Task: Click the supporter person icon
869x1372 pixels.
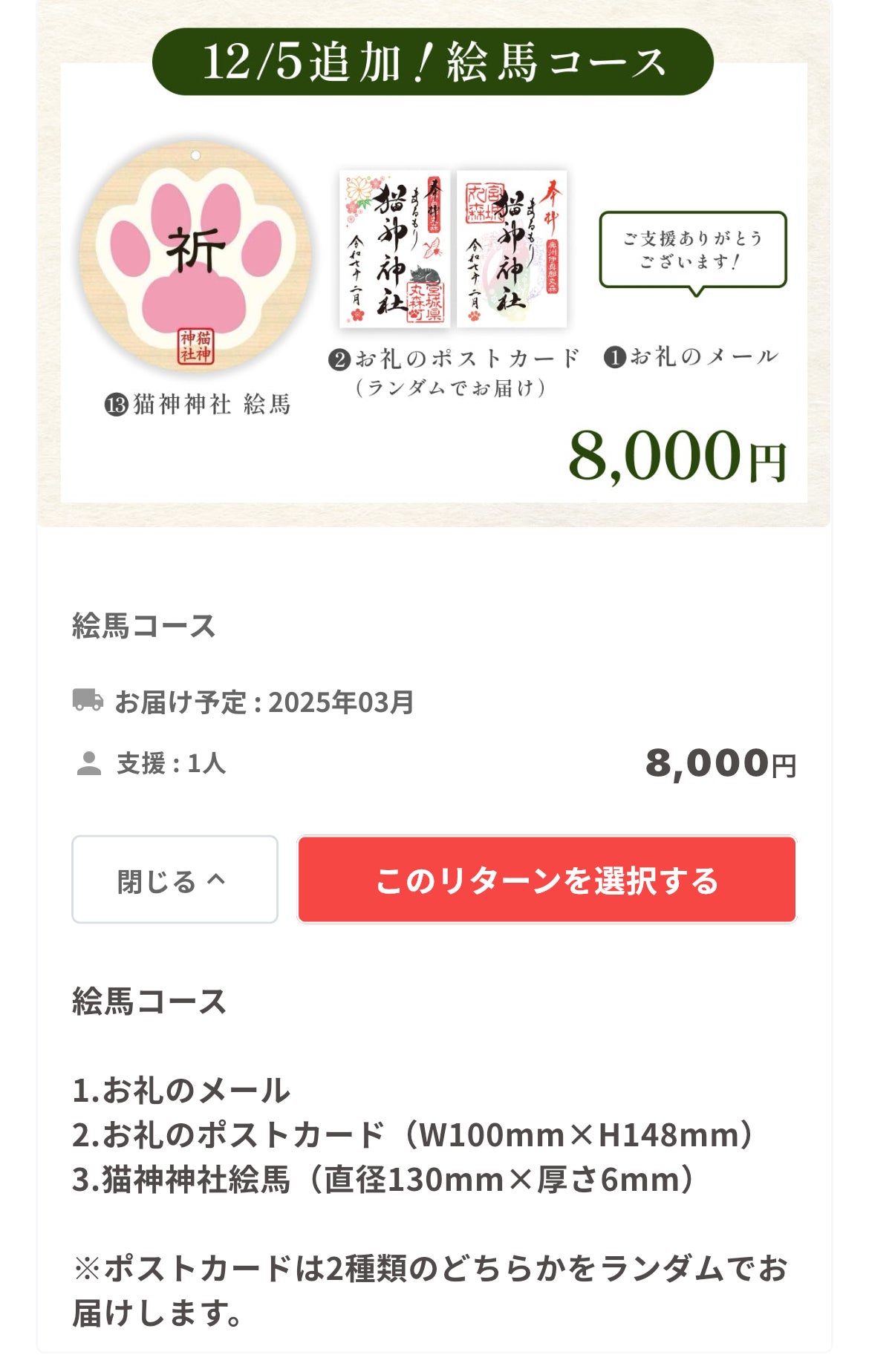Action: coord(89,763)
